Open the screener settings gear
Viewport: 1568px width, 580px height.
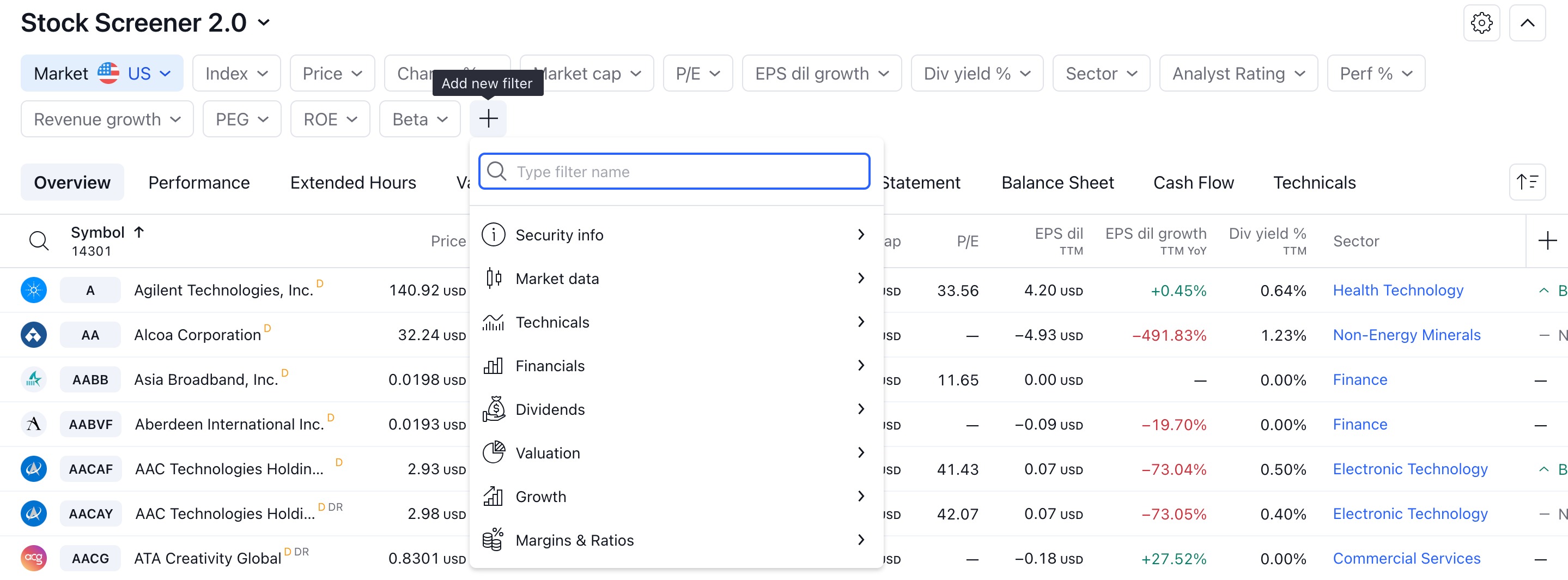[x=1481, y=23]
